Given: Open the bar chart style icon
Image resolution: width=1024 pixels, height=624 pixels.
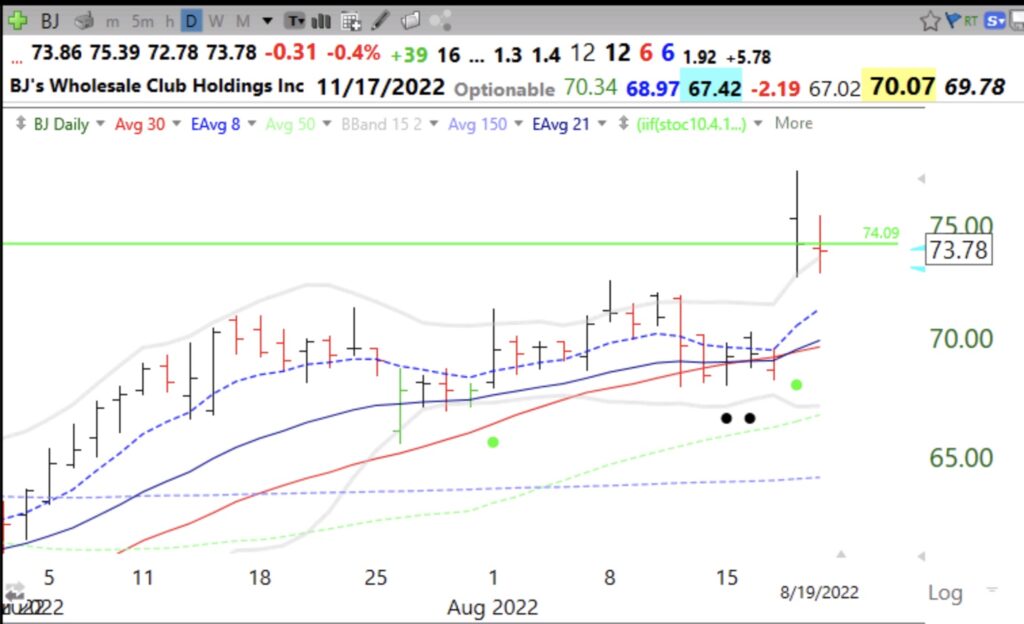Looking at the screenshot, I should click(322, 20).
